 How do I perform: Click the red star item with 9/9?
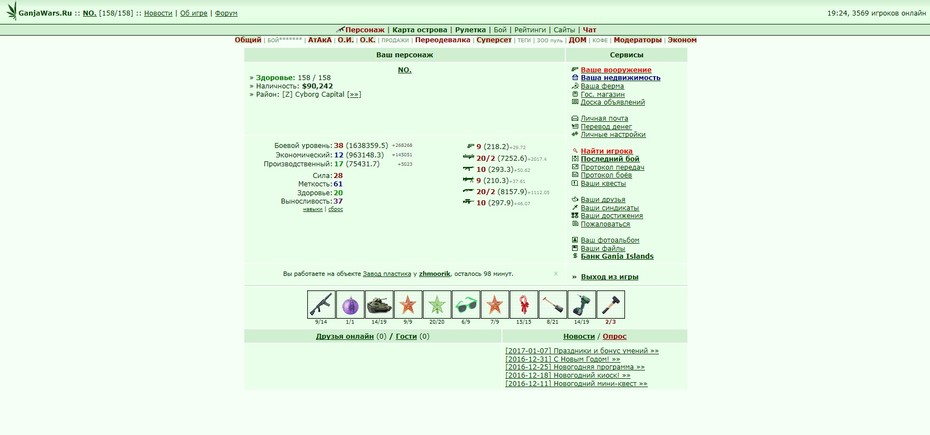408,304
